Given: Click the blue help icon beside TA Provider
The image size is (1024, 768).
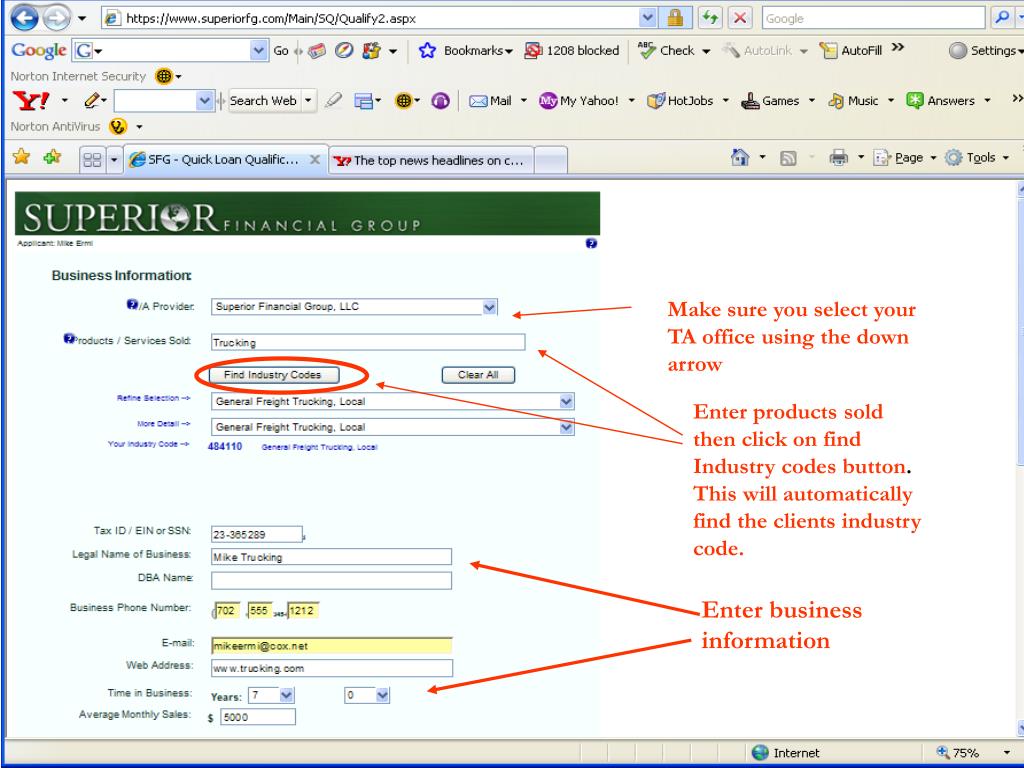Looking at the screenshot, I should [132, 304].
